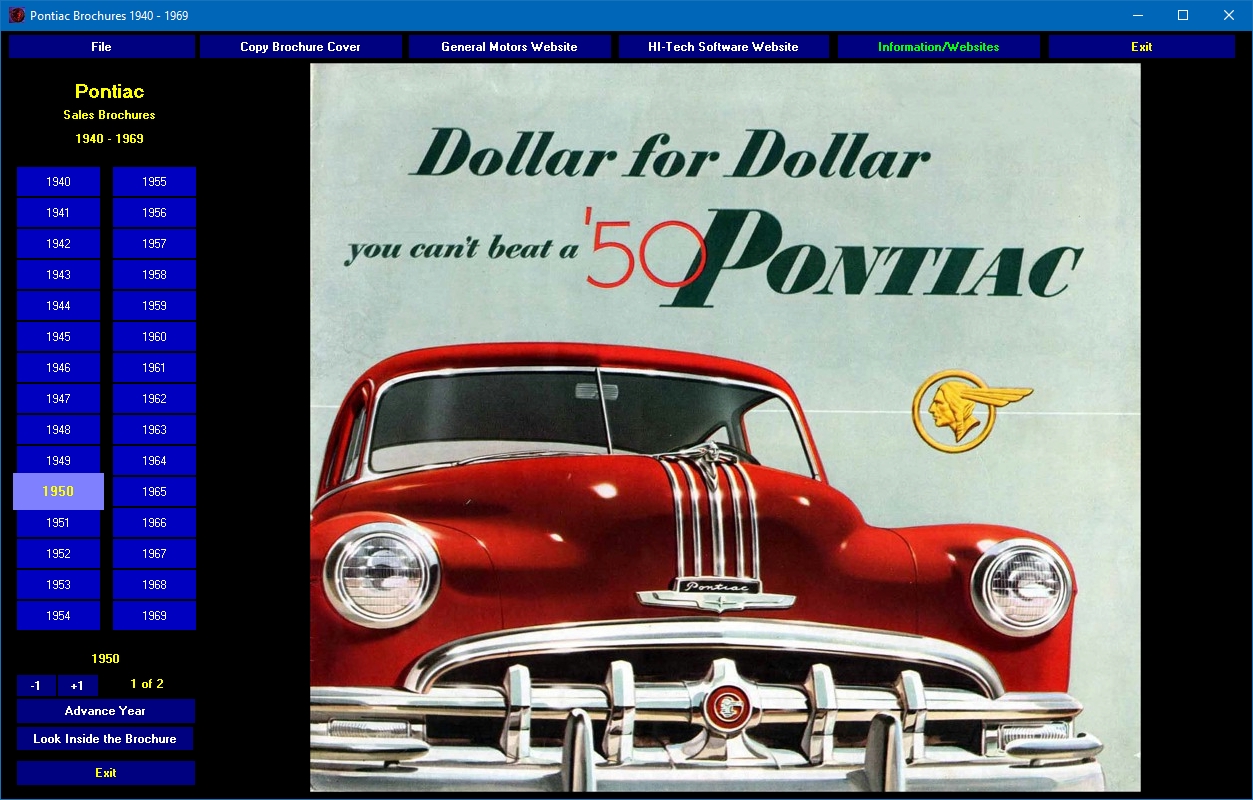Go to the 1954 year button
1253x800 pixels.
pyautogui.click(x=58, y=616)
